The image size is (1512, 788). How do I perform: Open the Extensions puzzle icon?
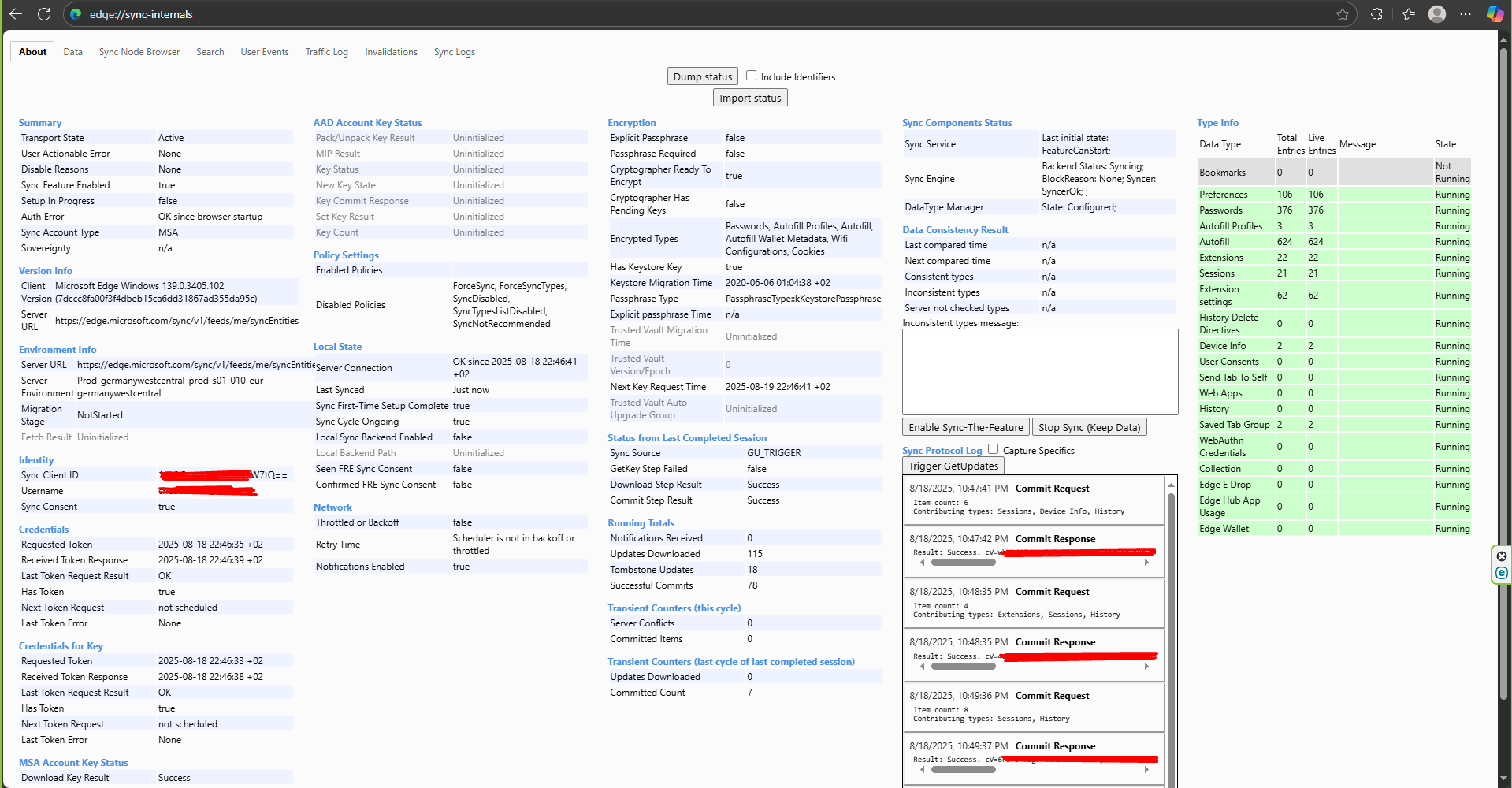pos(1376,14)
